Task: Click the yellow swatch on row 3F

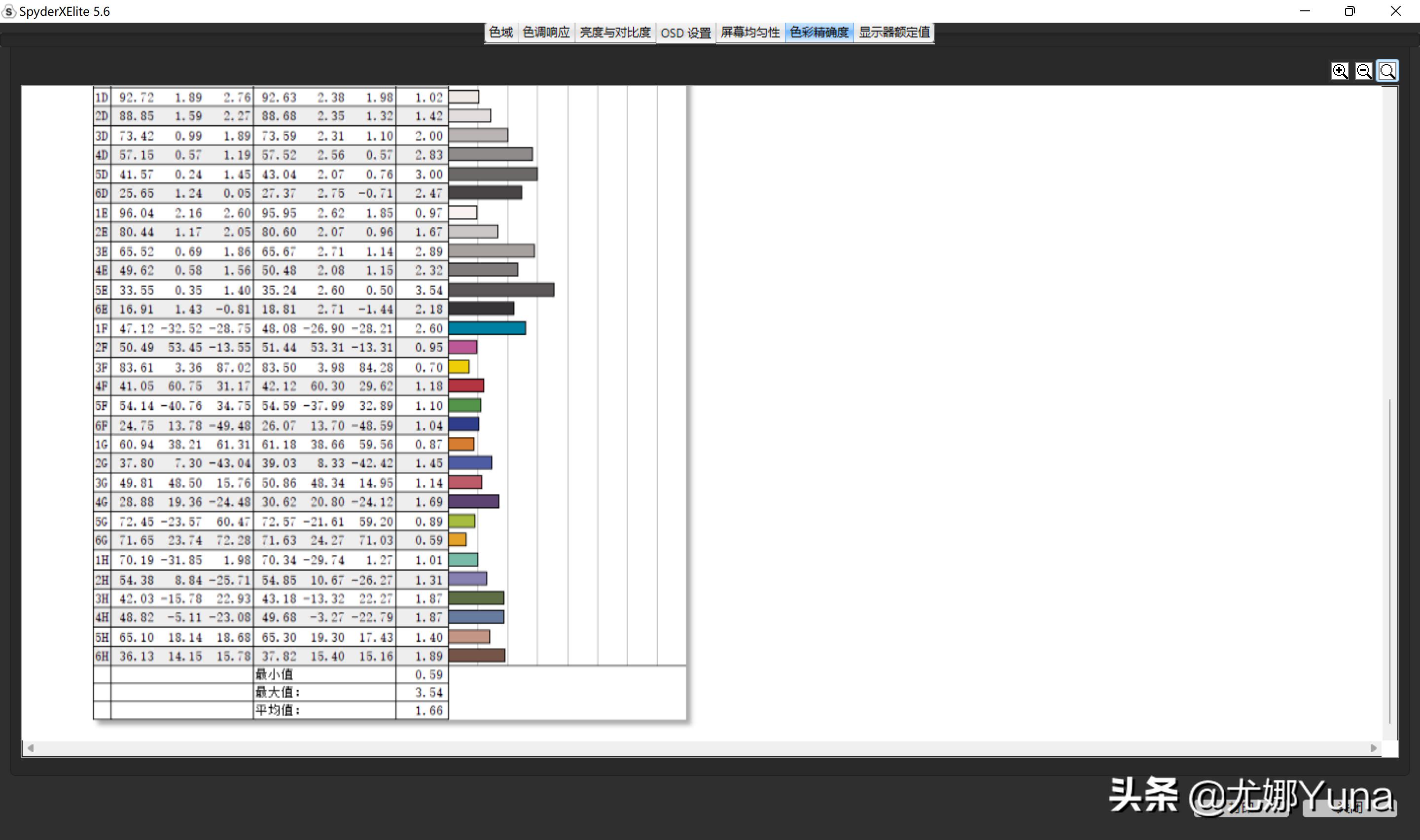Action: pos(460,366)
